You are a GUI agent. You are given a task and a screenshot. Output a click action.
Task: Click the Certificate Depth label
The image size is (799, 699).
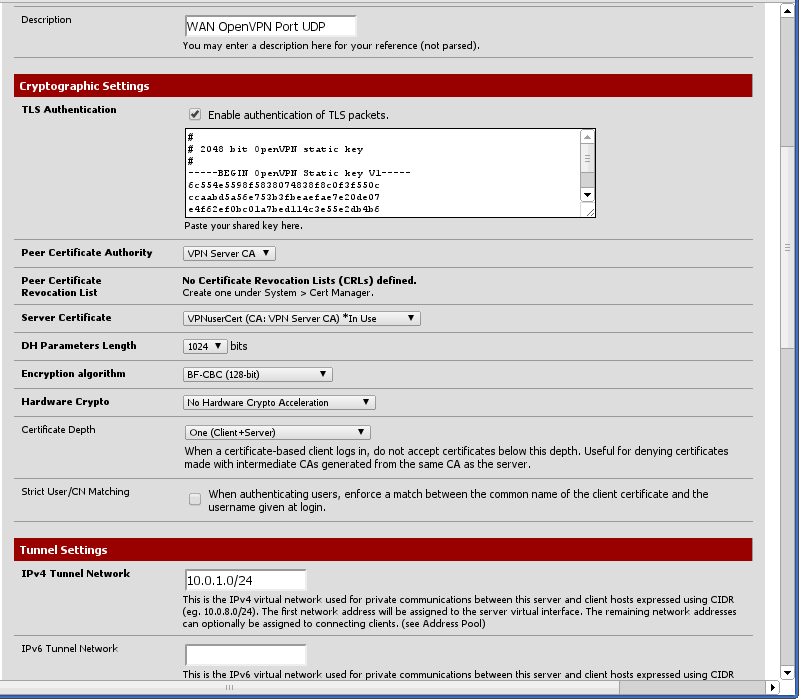click(58, 429)
